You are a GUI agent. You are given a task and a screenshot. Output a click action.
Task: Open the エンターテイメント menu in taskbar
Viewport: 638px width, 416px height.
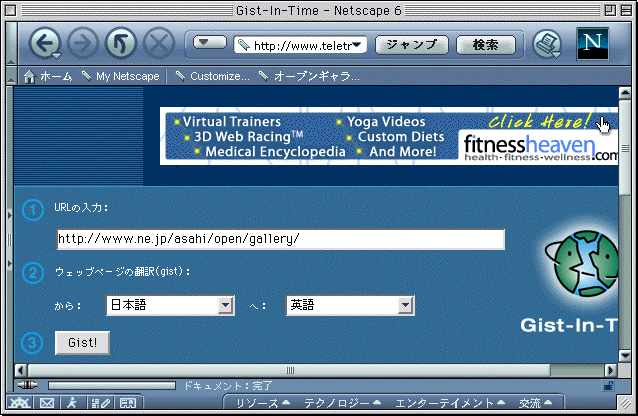click(450, 403)
